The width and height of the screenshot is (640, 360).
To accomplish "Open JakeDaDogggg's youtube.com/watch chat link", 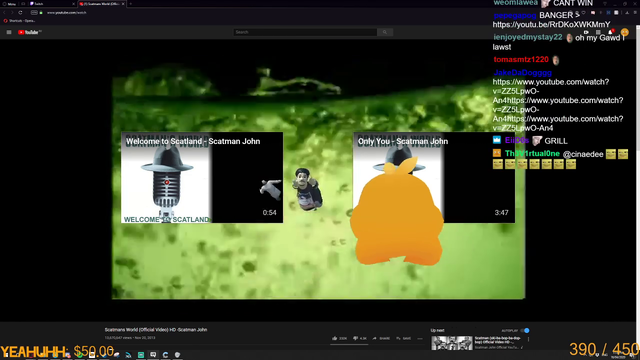I will pos(558,105).
